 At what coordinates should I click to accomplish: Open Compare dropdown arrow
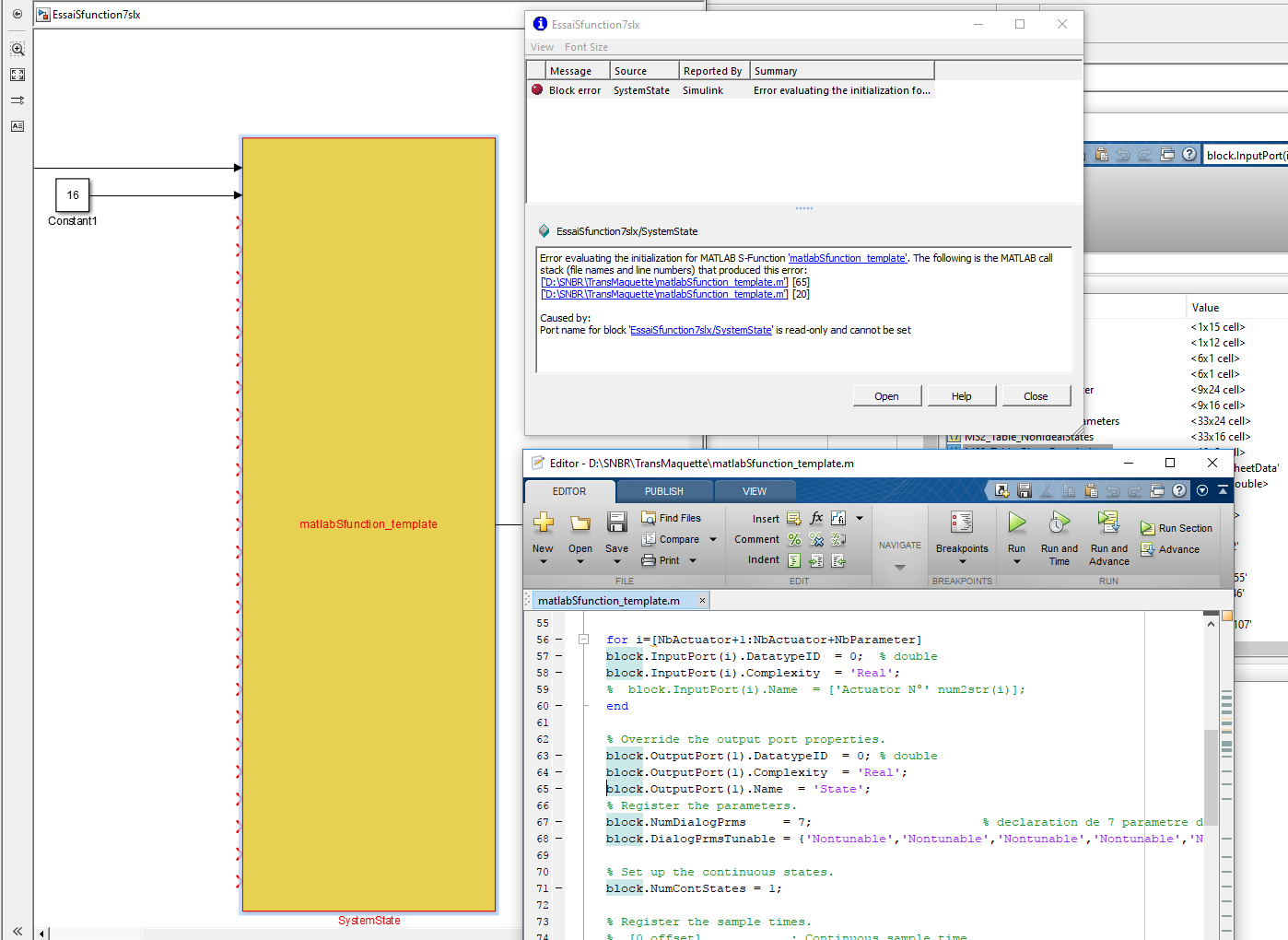point(713,539)
